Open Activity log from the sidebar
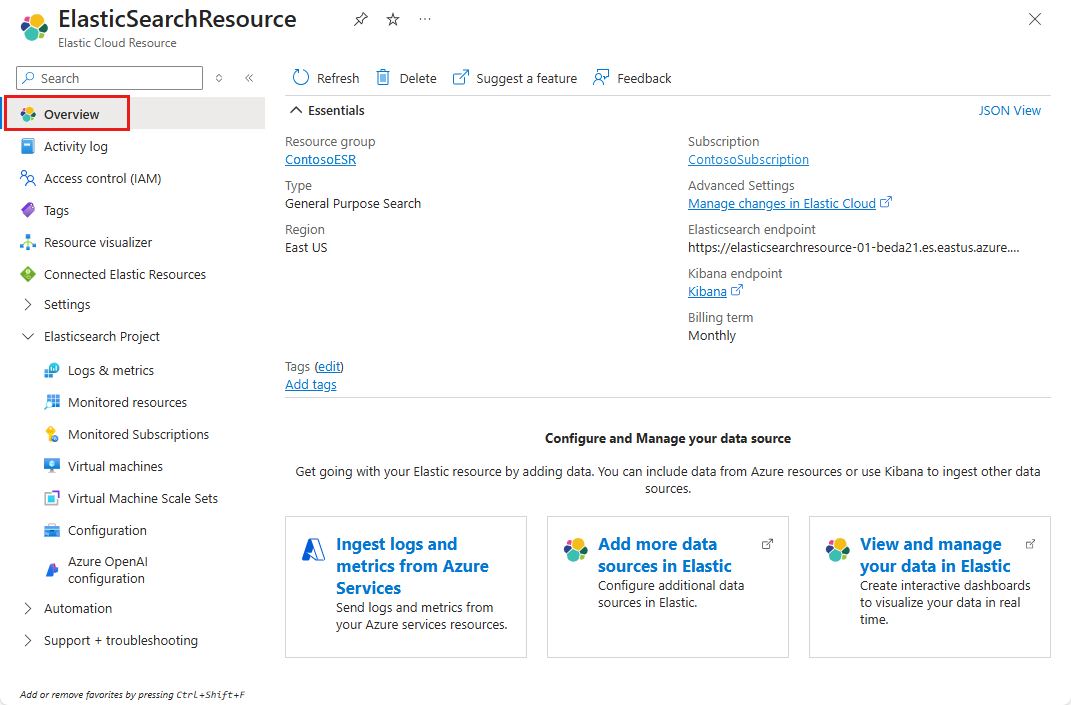This screenshot has width=1071, height=705. coord(75,147)
